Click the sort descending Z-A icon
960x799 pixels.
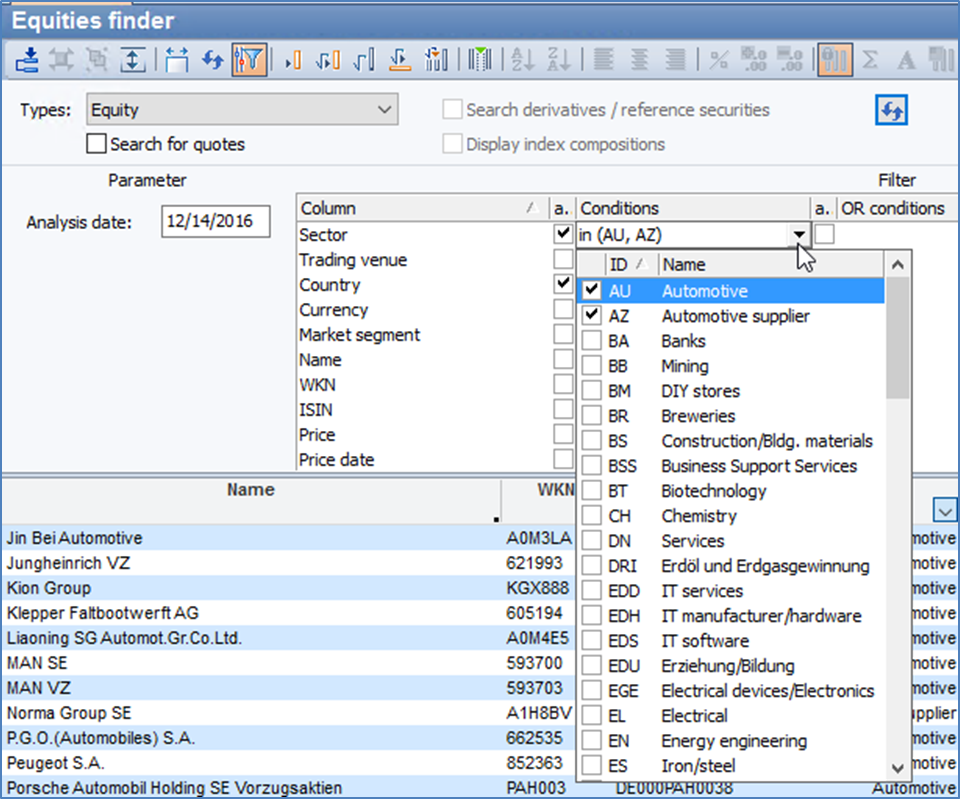559,60
